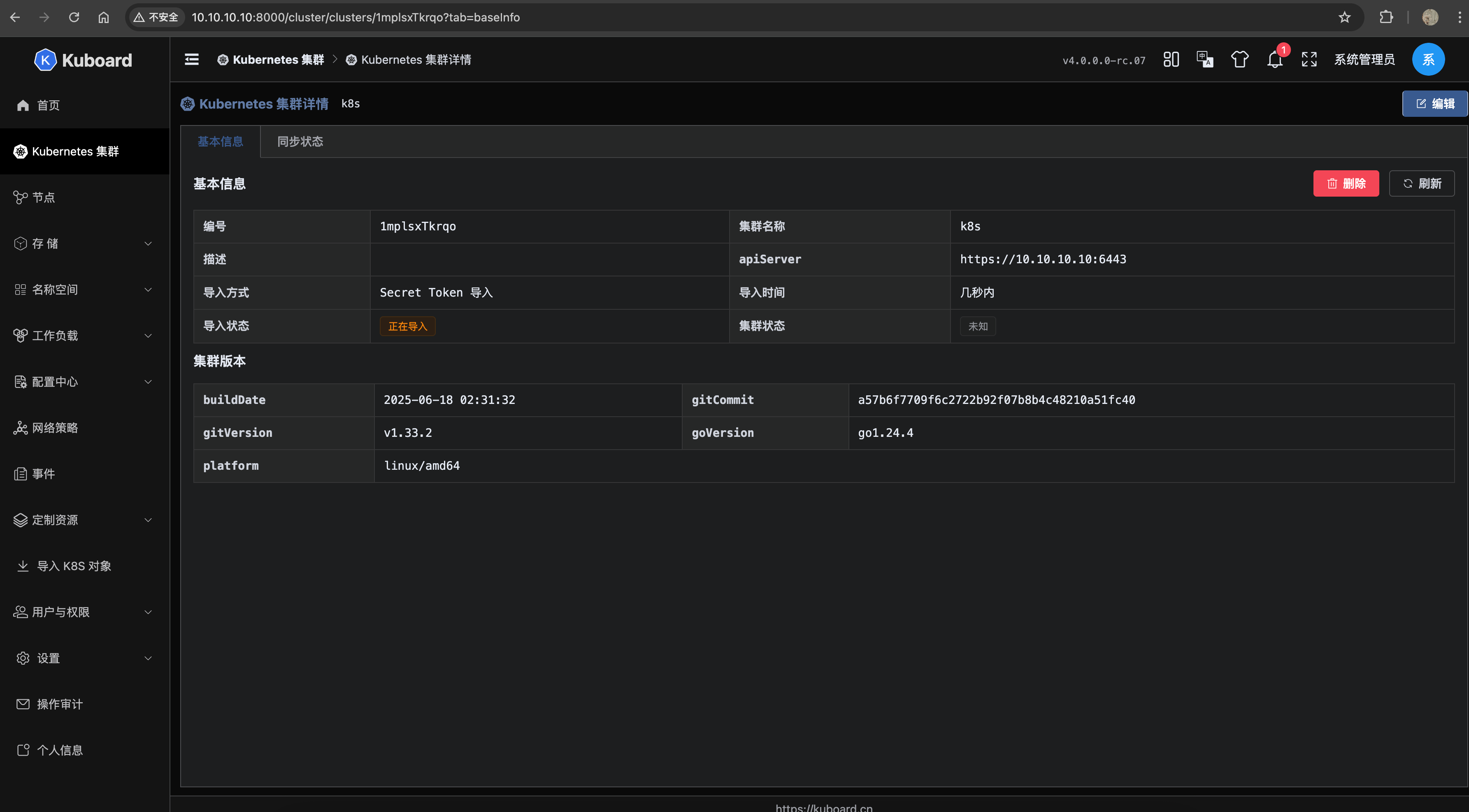
Task: Click the 设置 gear icon
Action: pos(23,658)
